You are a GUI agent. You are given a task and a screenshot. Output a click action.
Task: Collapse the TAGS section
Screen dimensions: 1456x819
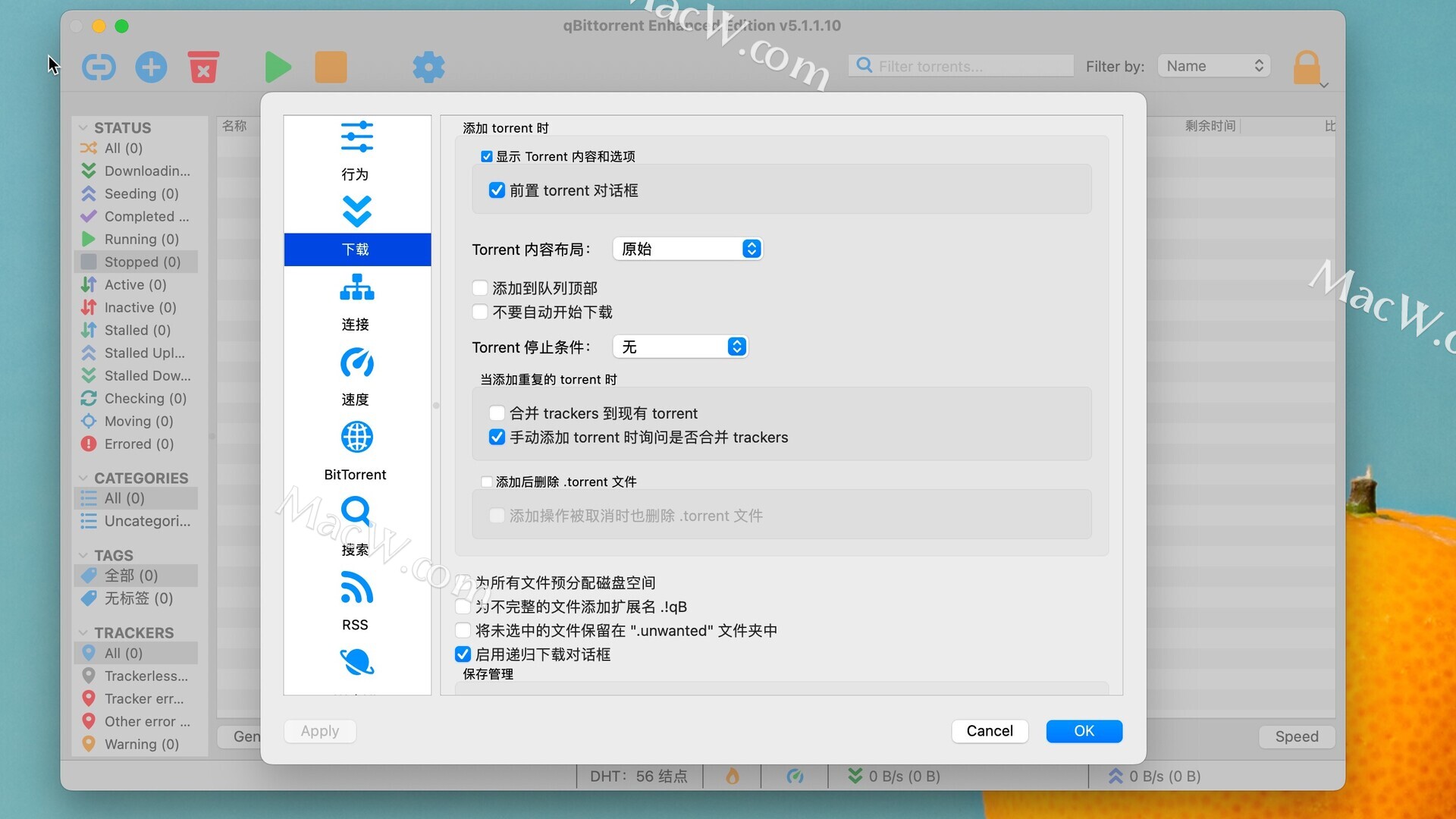[x=83, y=555]
